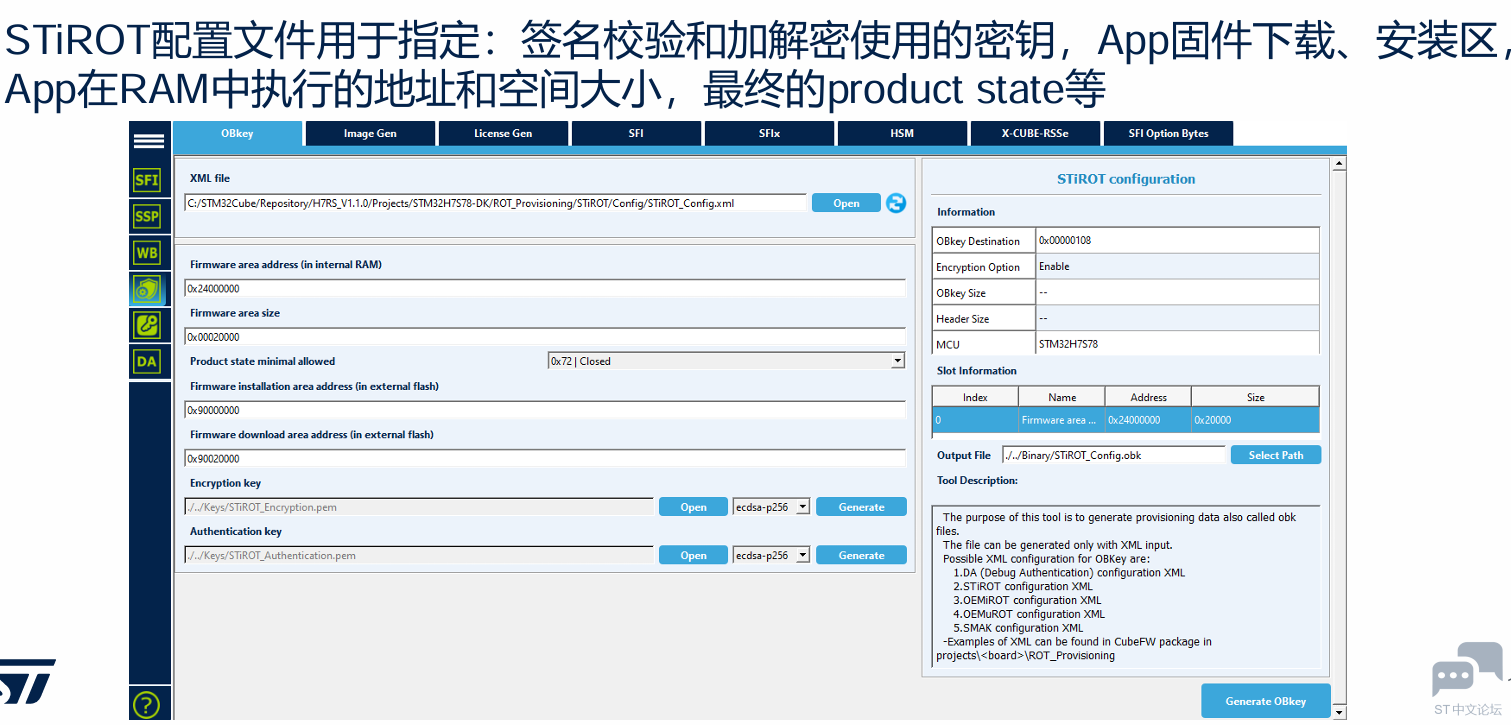Switch to the X-CUBE-RSSe tab

pos(1035,134)
